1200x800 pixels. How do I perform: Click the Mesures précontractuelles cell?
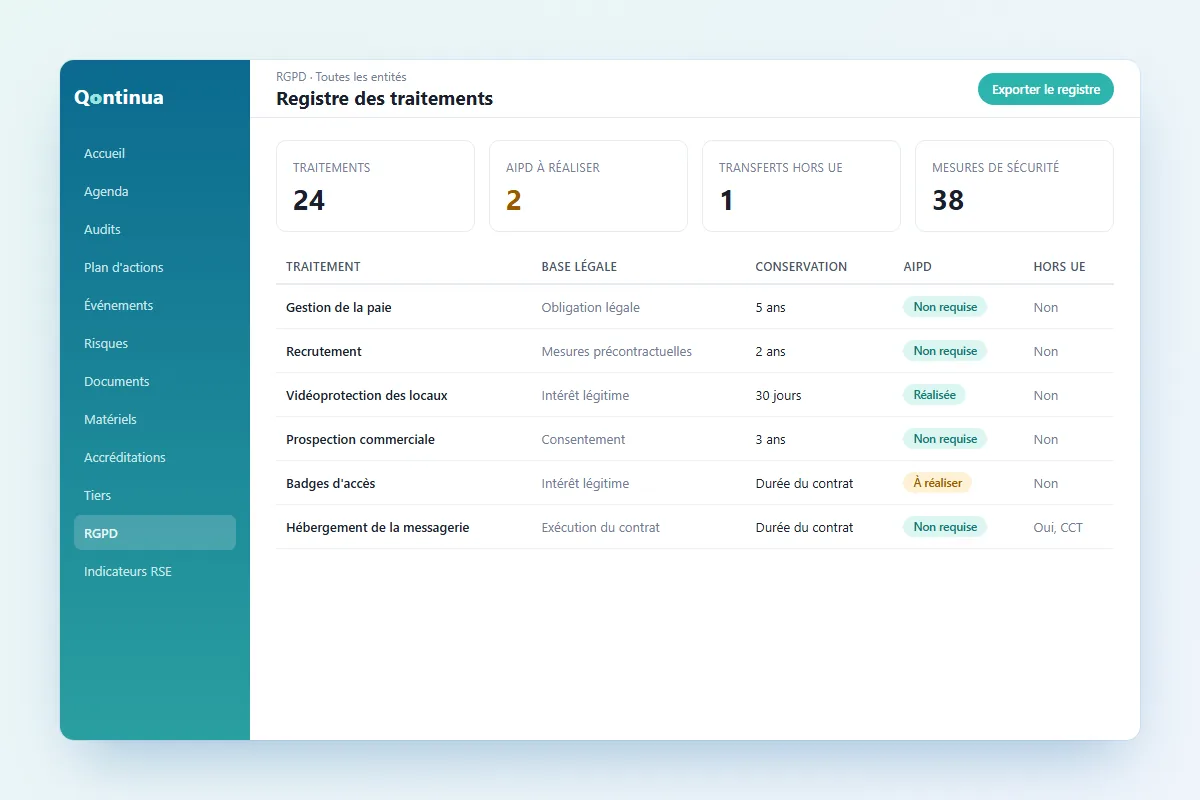tap(616, 351)
